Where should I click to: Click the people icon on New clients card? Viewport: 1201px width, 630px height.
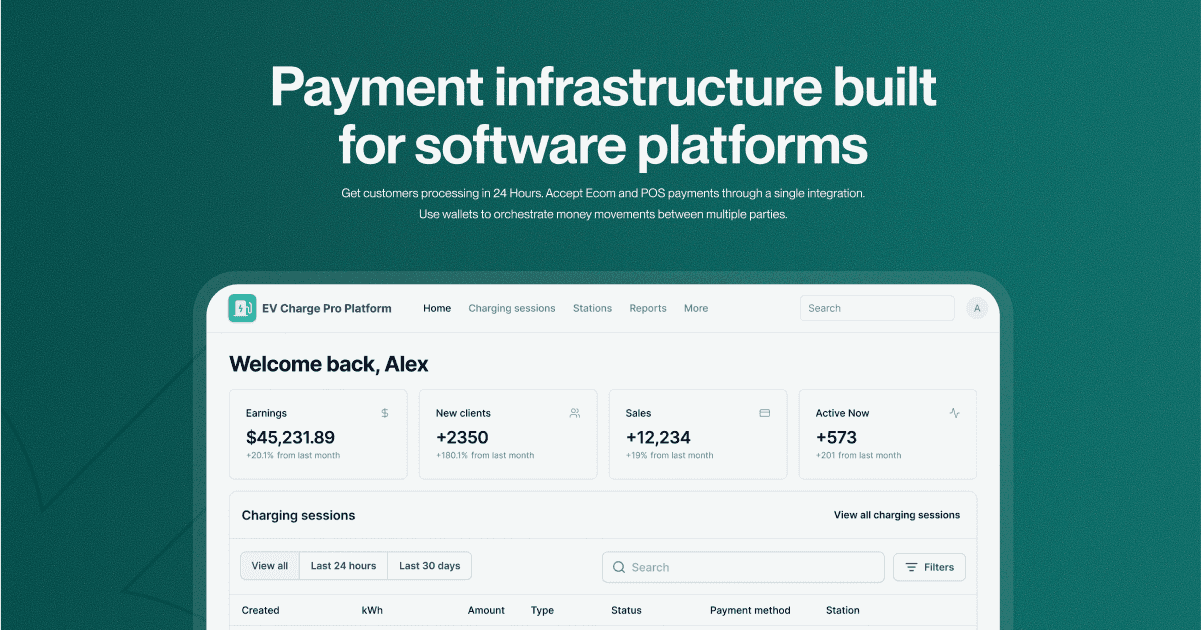574,412
